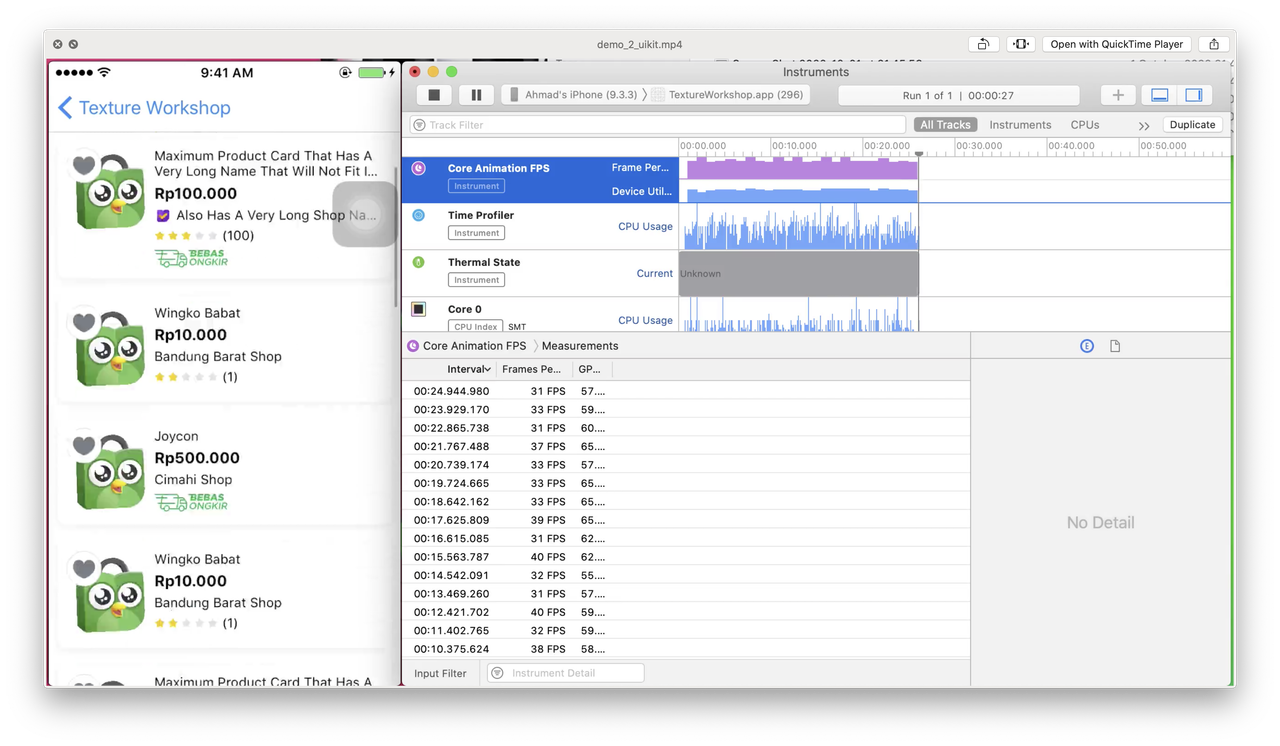Click the Time Profiler instrument icon

tap(418, 214)
